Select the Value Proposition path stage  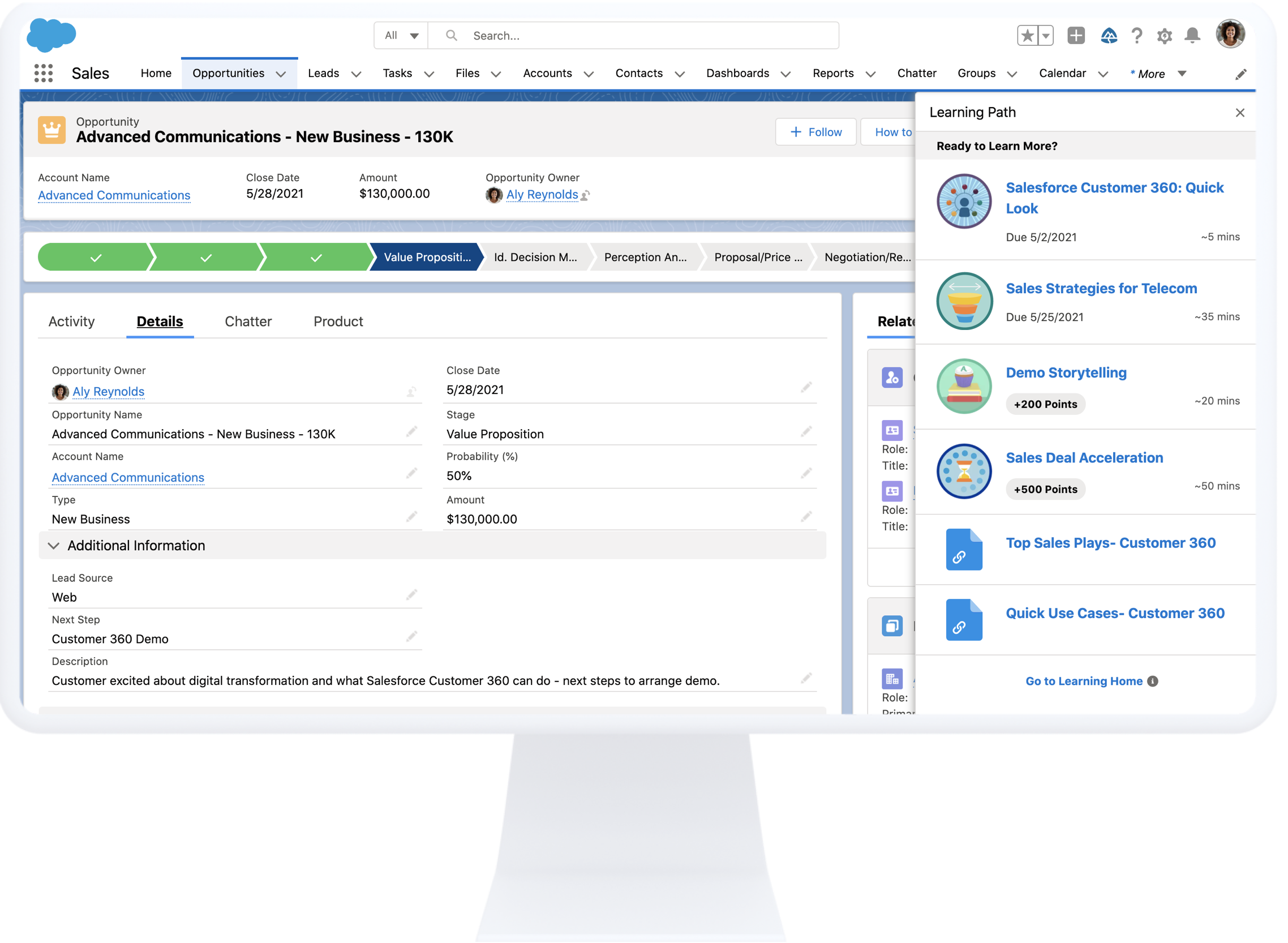pos(426,257)
